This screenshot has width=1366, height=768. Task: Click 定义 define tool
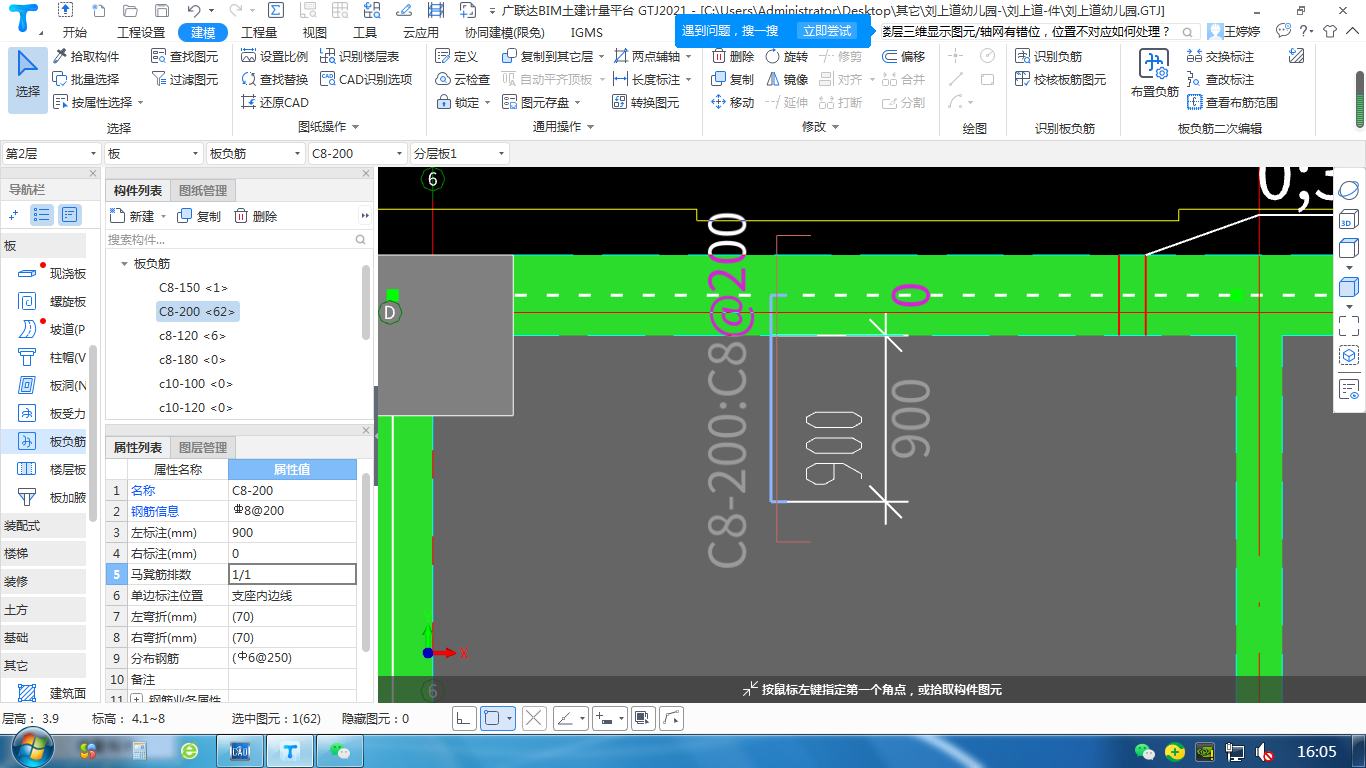coord(457,56)
